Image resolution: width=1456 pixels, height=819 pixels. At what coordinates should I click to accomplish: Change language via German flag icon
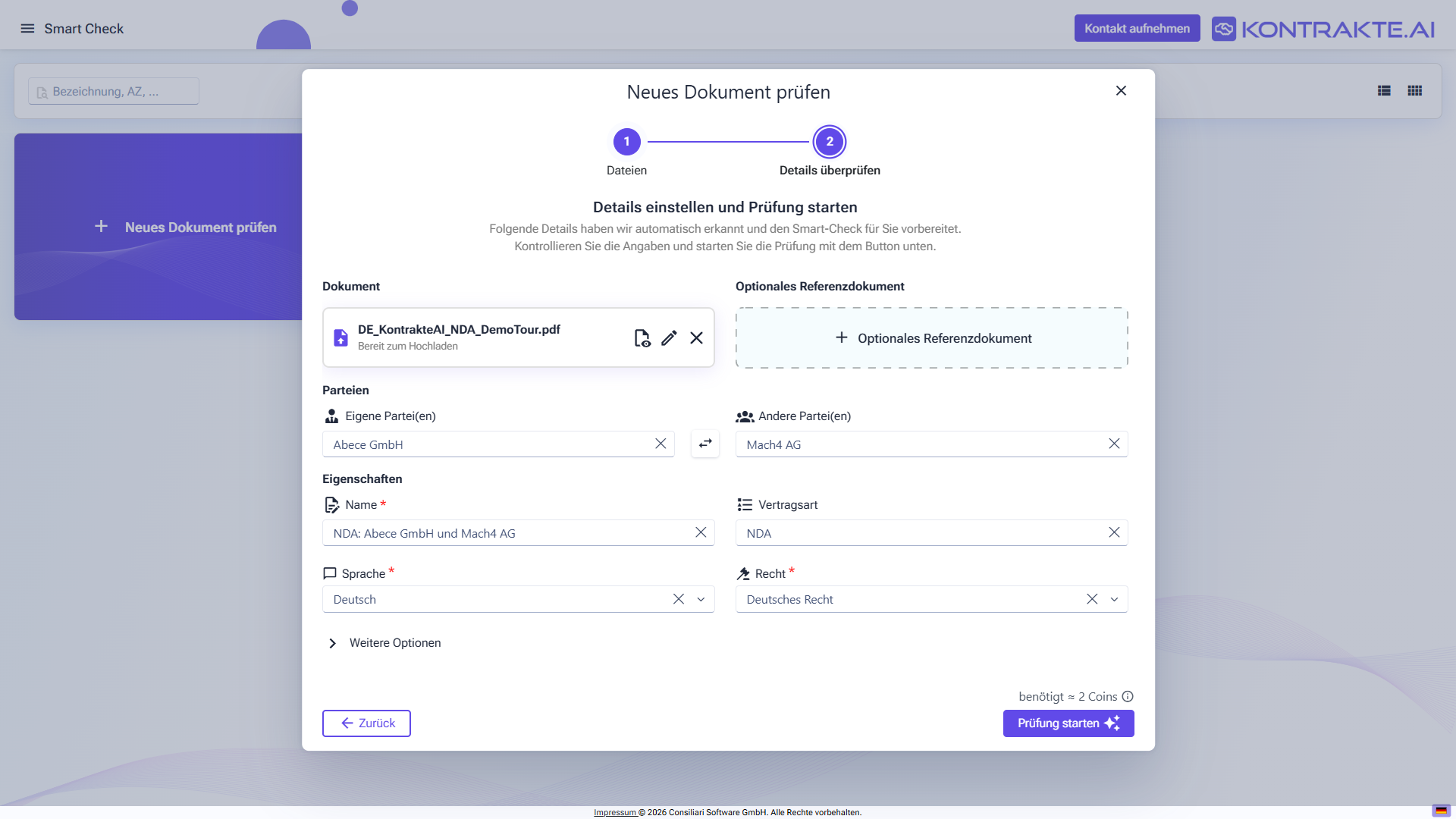[1441, 811]
